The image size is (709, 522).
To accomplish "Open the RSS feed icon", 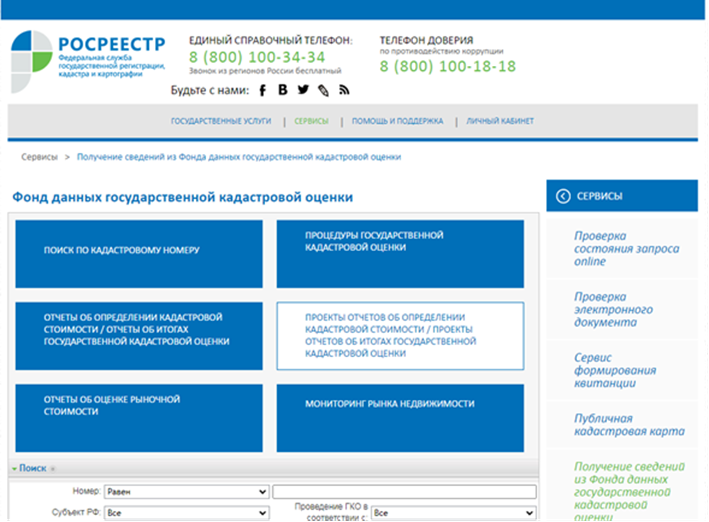I will (344, 90).
